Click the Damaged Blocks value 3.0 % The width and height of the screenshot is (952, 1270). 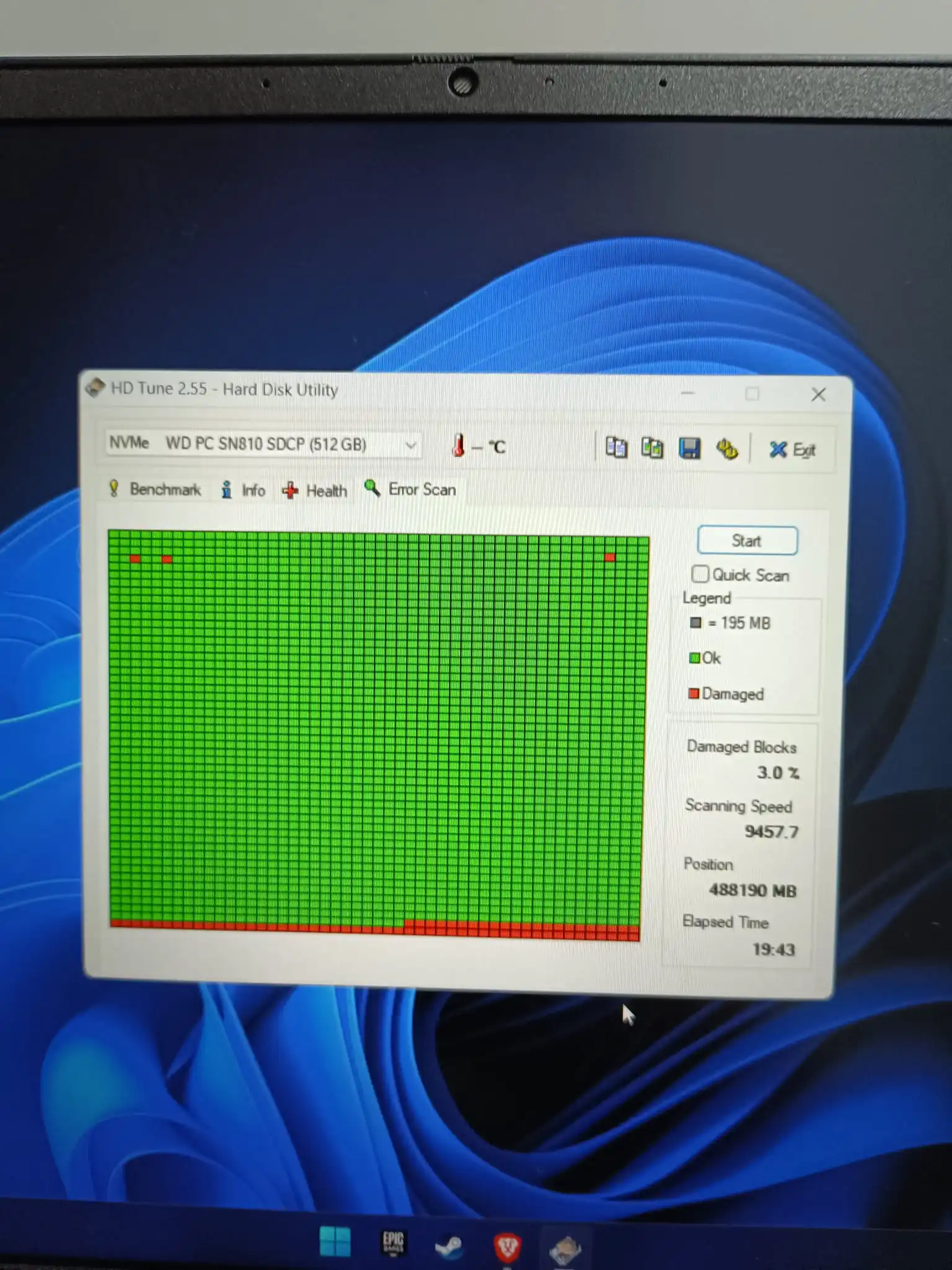pos(778,773)
